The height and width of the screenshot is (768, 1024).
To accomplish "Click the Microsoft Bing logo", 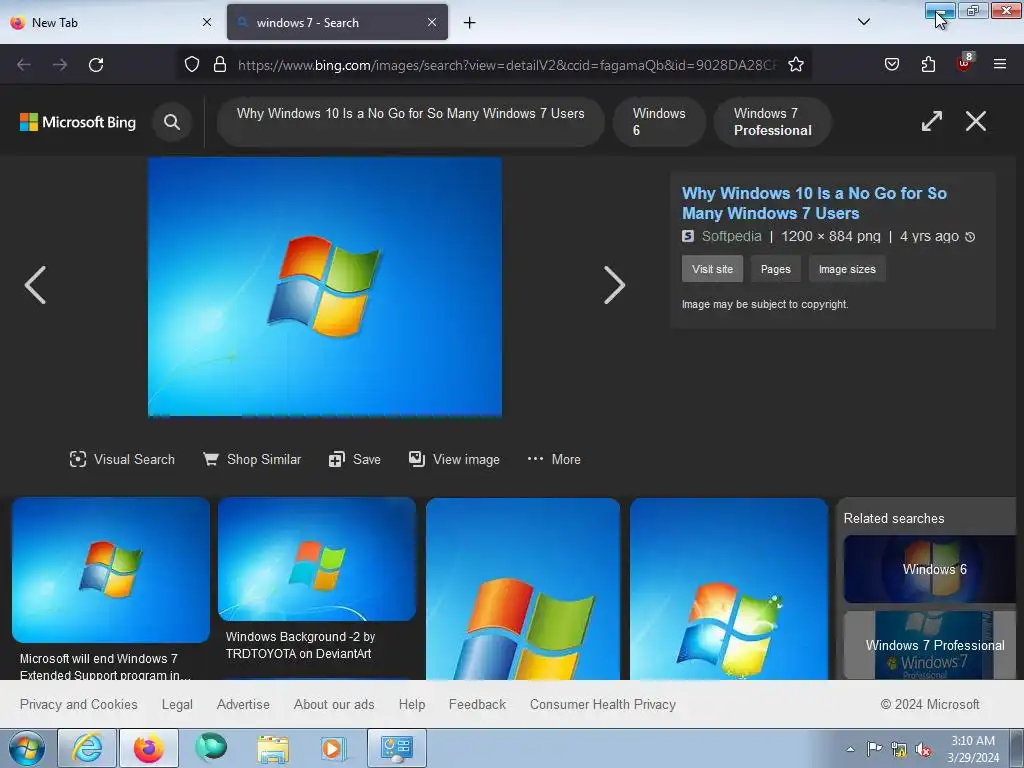I will [x=78, y=122].
